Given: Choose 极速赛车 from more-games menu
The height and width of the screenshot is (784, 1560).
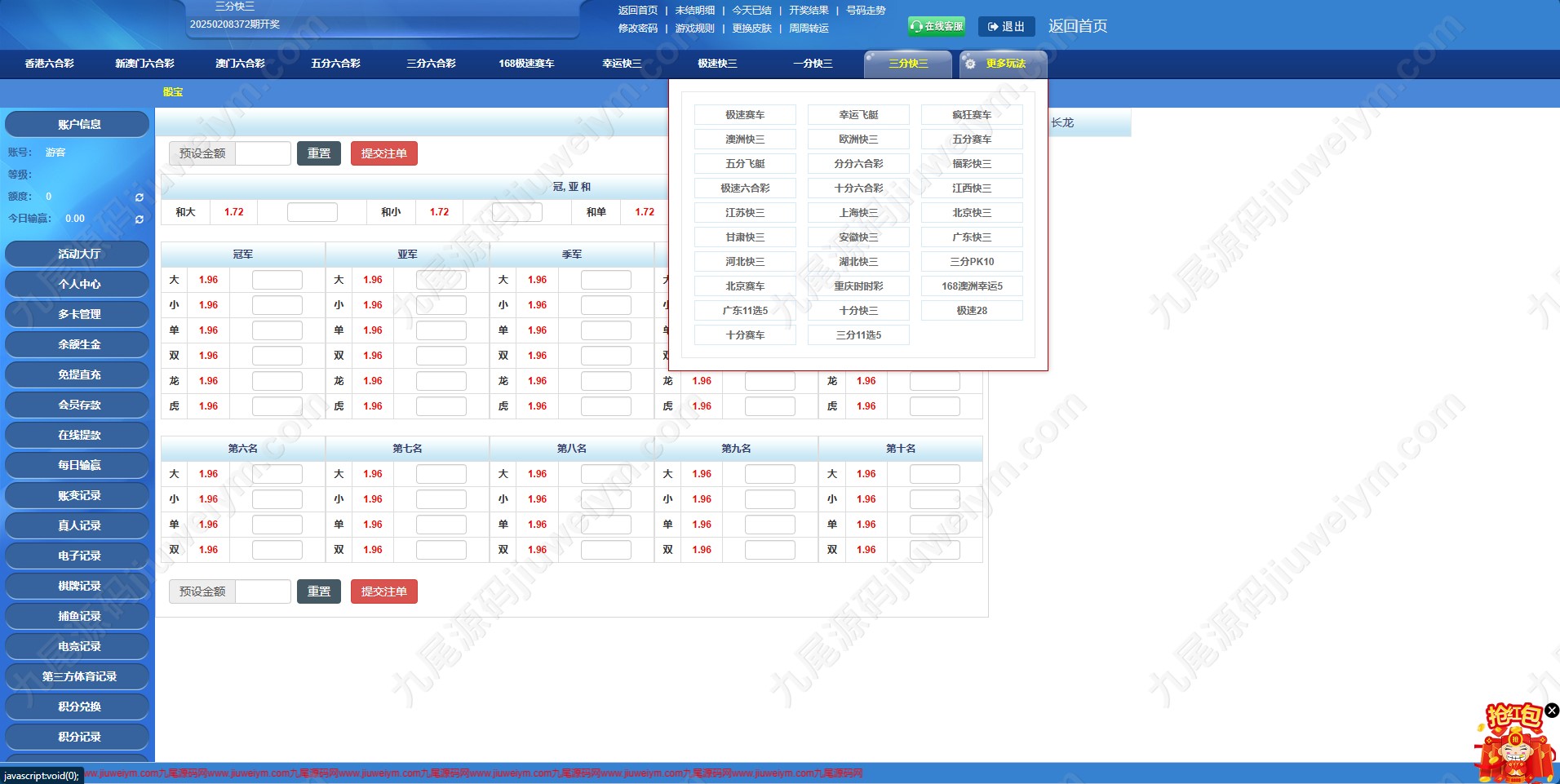Looking at the screenshot, I should tap(745, 115).
